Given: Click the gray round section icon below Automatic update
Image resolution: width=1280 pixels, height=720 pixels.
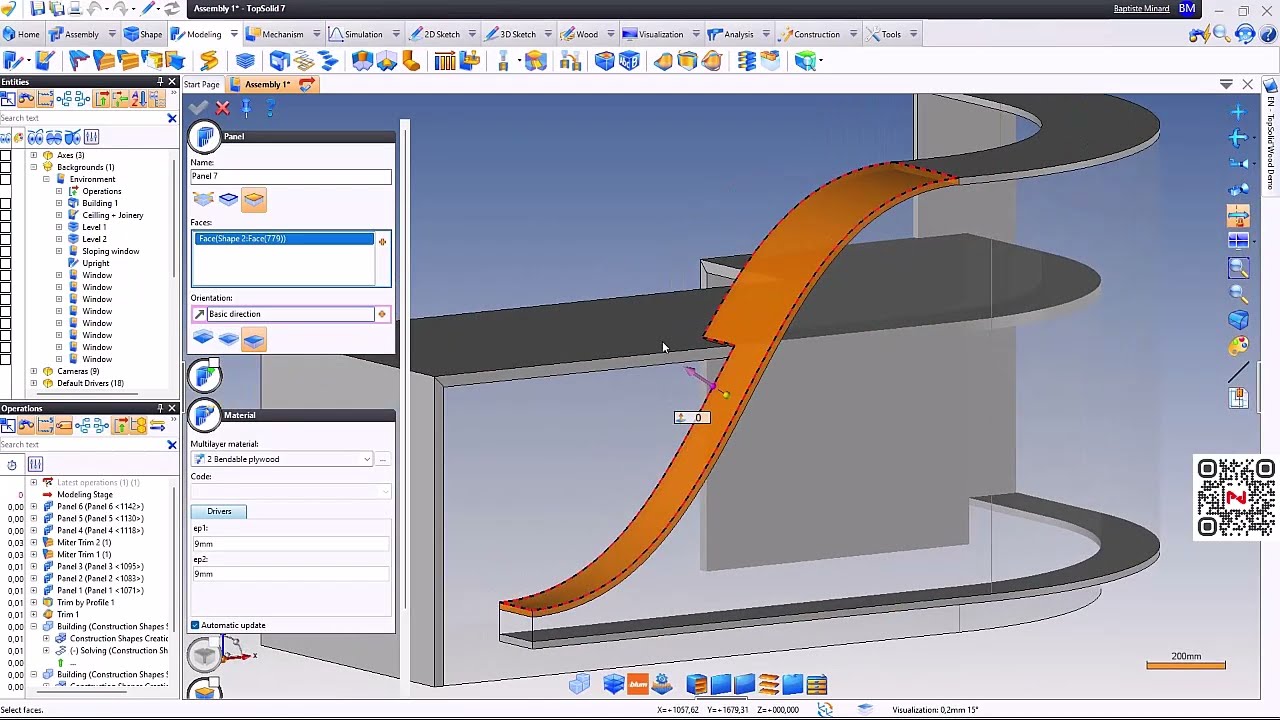Looking at the screenshot, I should 204,655.
